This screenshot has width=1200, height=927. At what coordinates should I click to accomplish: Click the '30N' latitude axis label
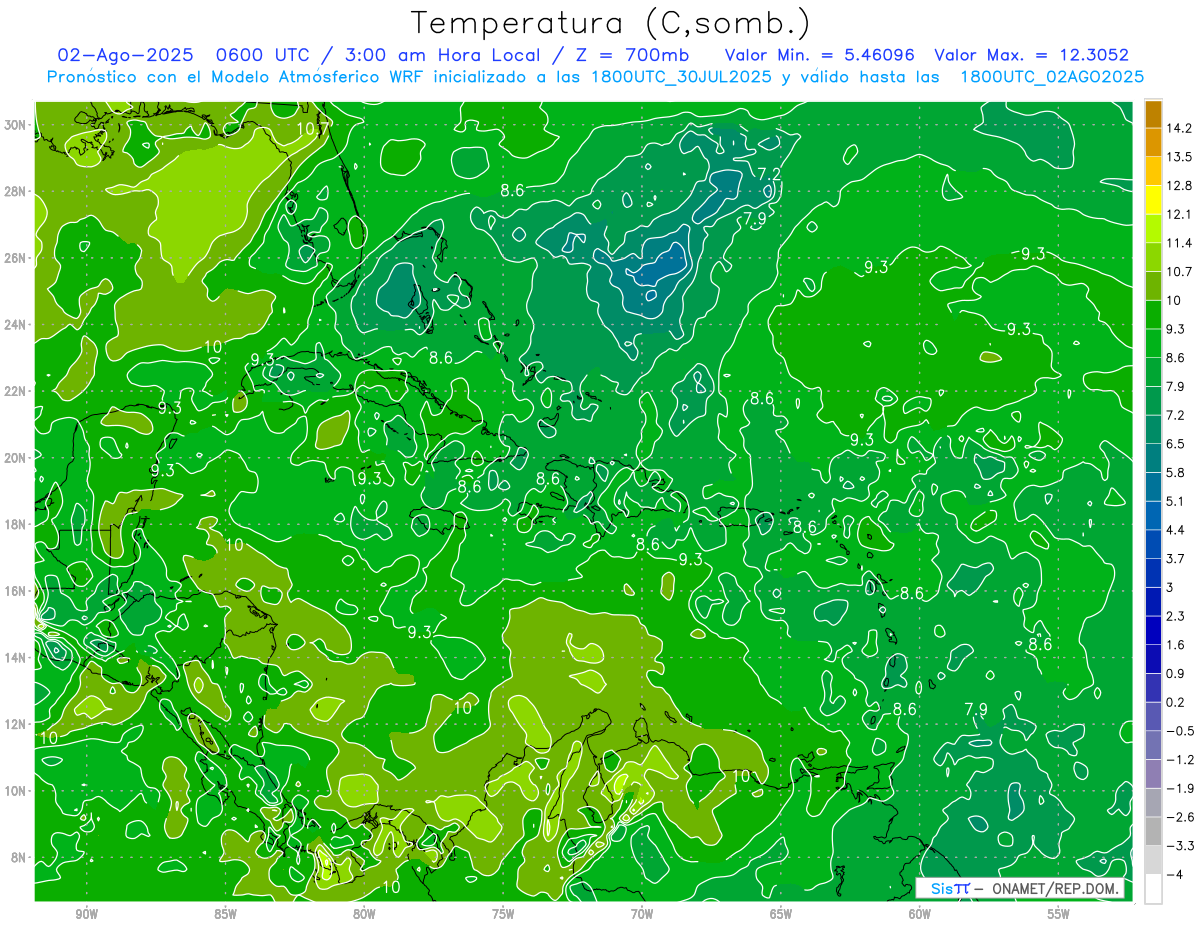[16, 125]
